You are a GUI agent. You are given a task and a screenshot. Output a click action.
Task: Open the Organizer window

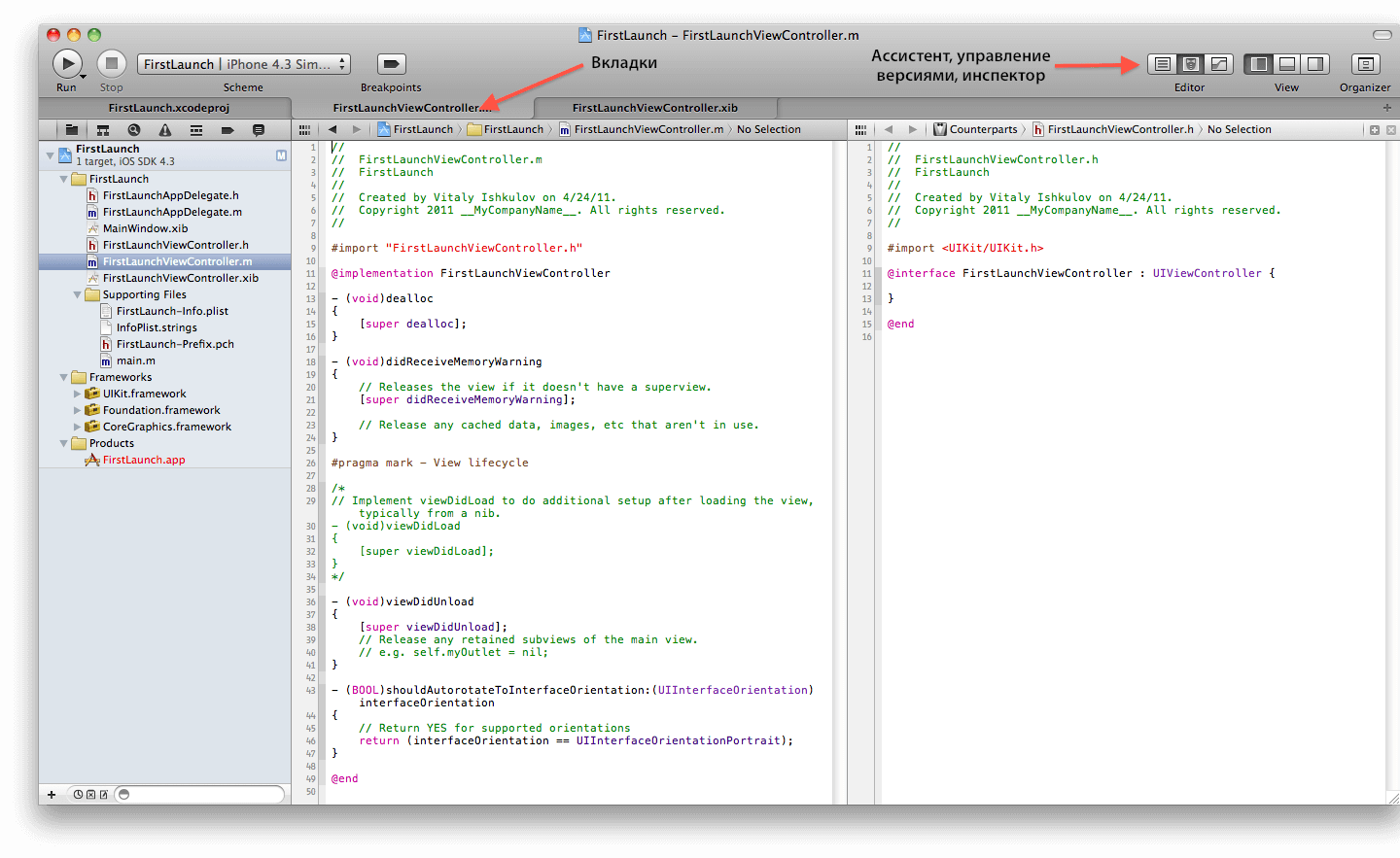(x=1365, y=64)
